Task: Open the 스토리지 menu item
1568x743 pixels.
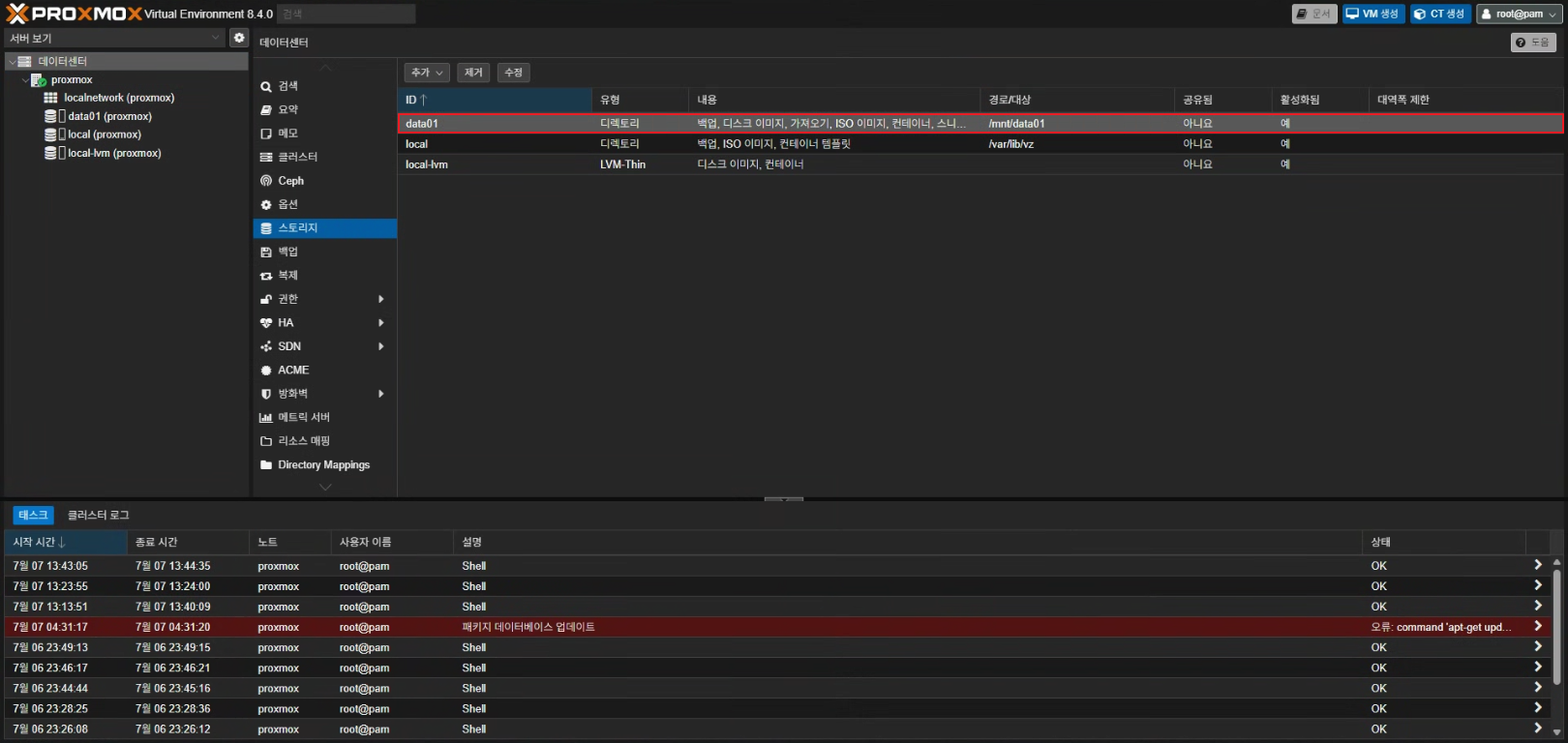Action: [x=325, y=228]
